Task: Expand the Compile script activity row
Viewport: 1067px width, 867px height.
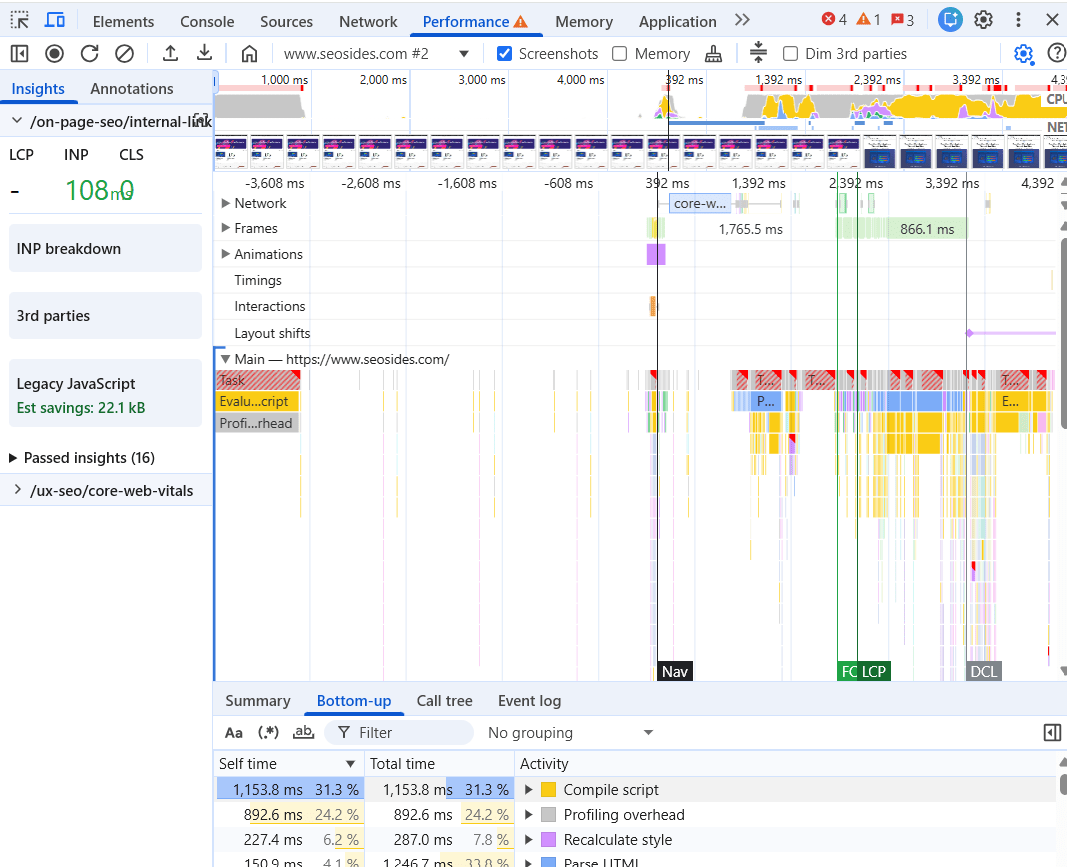Action: coord(529,789)
